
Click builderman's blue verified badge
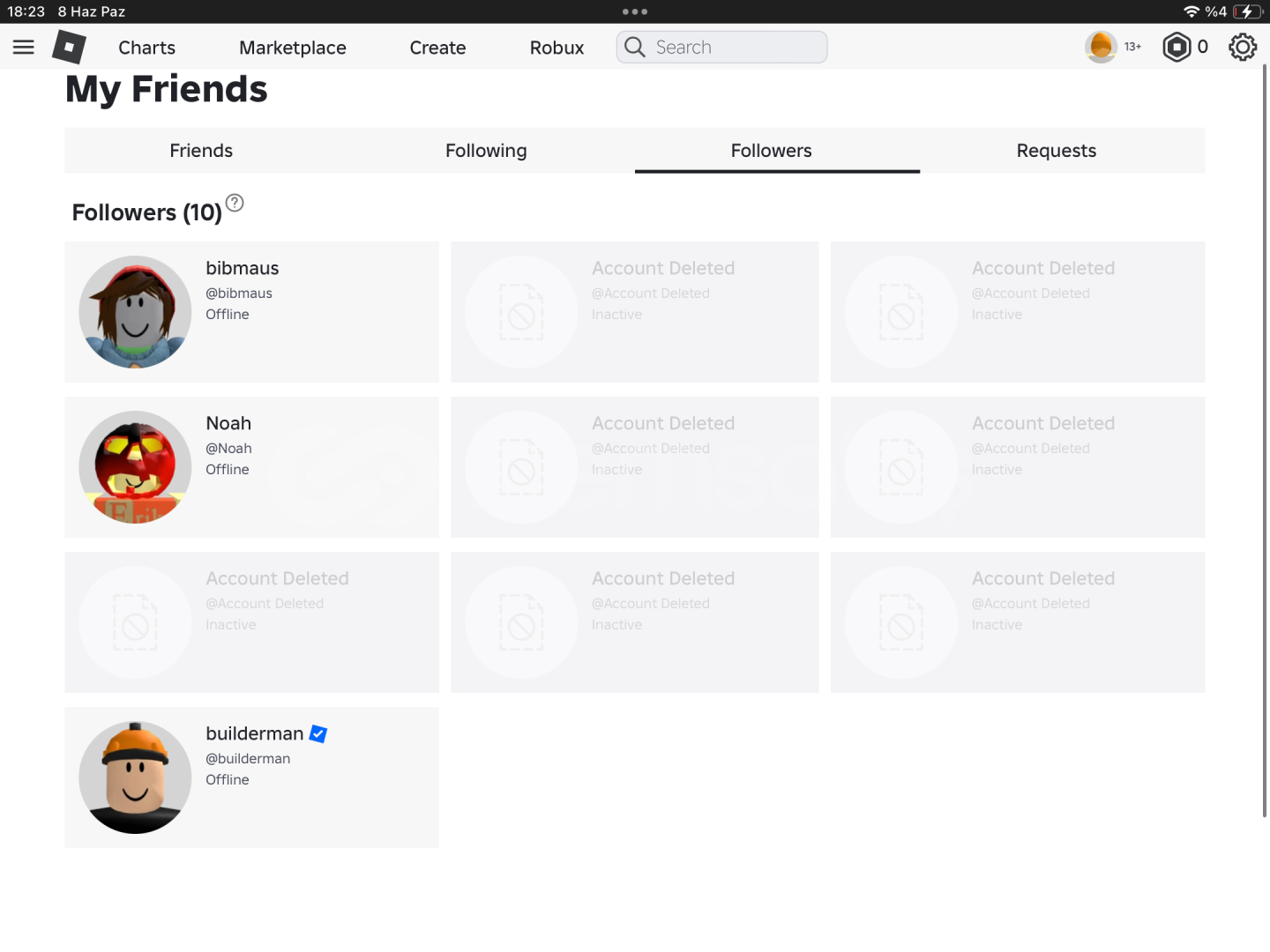pos(318,734)
